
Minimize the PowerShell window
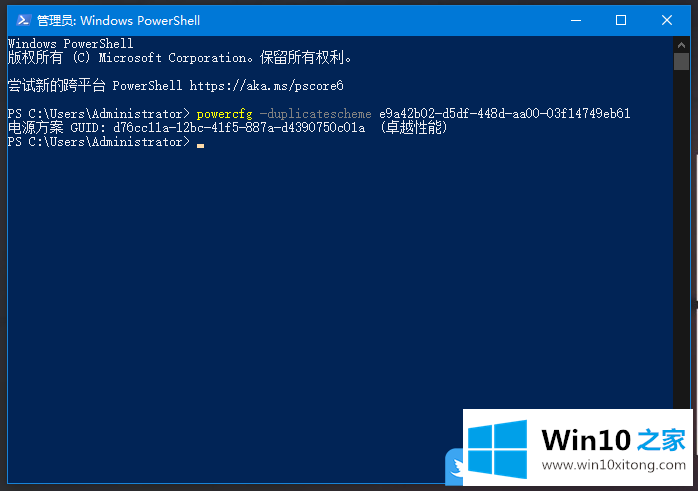click(576, 20)
